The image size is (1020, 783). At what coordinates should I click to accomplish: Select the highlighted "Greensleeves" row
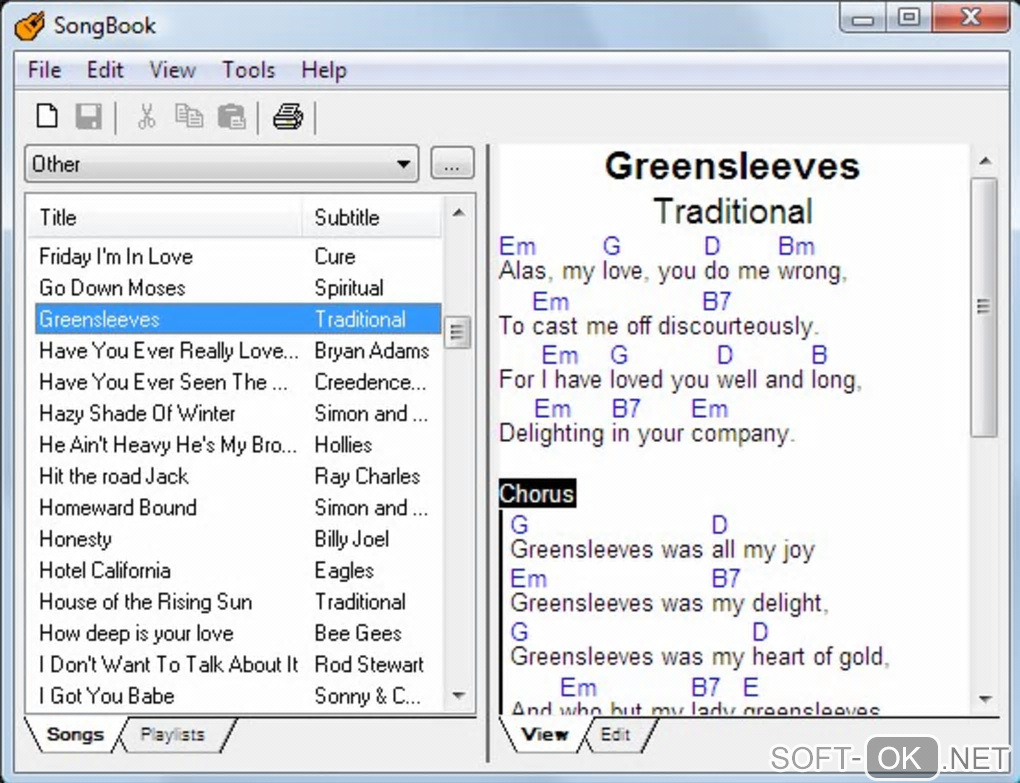tap(238, 319)
